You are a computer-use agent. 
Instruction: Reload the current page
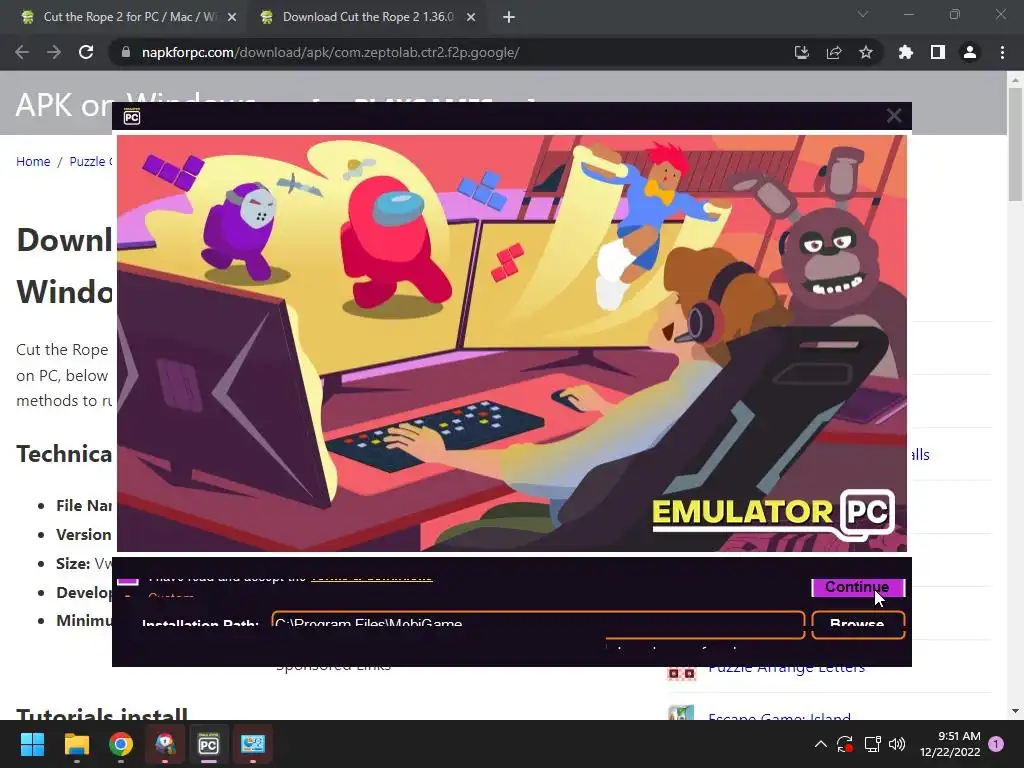[86, 52]
